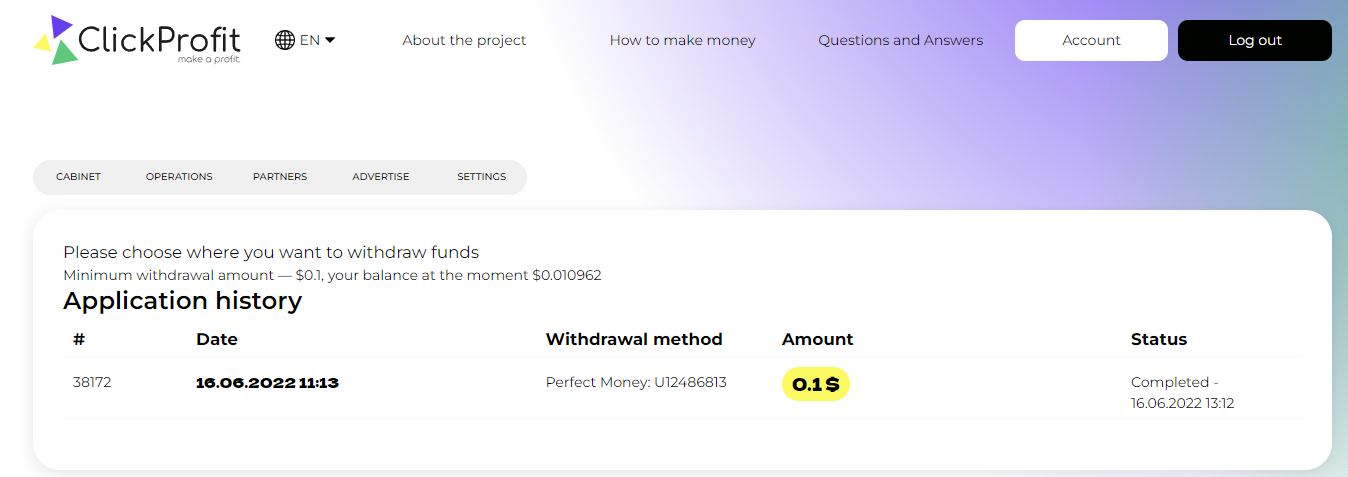This screenshot has height=477, width=1348.
Task: Select the Partners tab
Action: pos(280,177)
